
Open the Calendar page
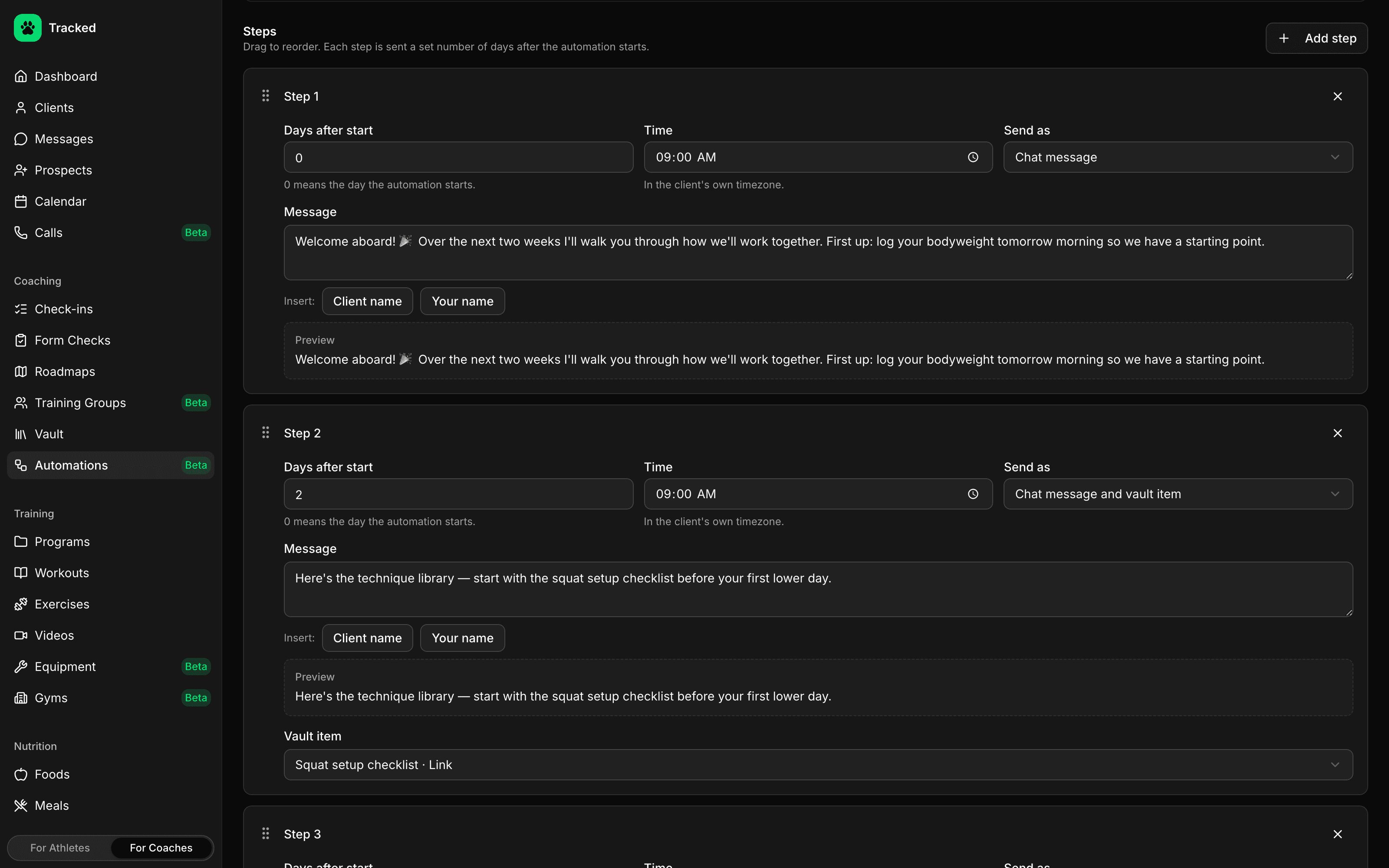[x=110, y=201]
